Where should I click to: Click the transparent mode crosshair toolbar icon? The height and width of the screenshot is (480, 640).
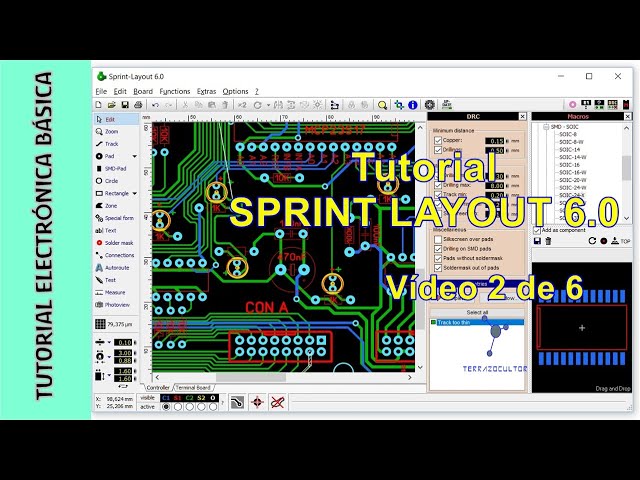coord(399,105)
